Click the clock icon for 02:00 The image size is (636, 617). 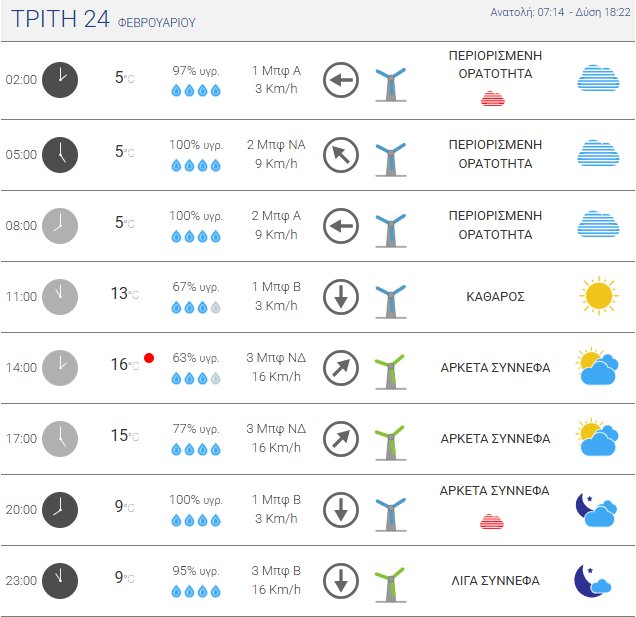coord(60,80)
